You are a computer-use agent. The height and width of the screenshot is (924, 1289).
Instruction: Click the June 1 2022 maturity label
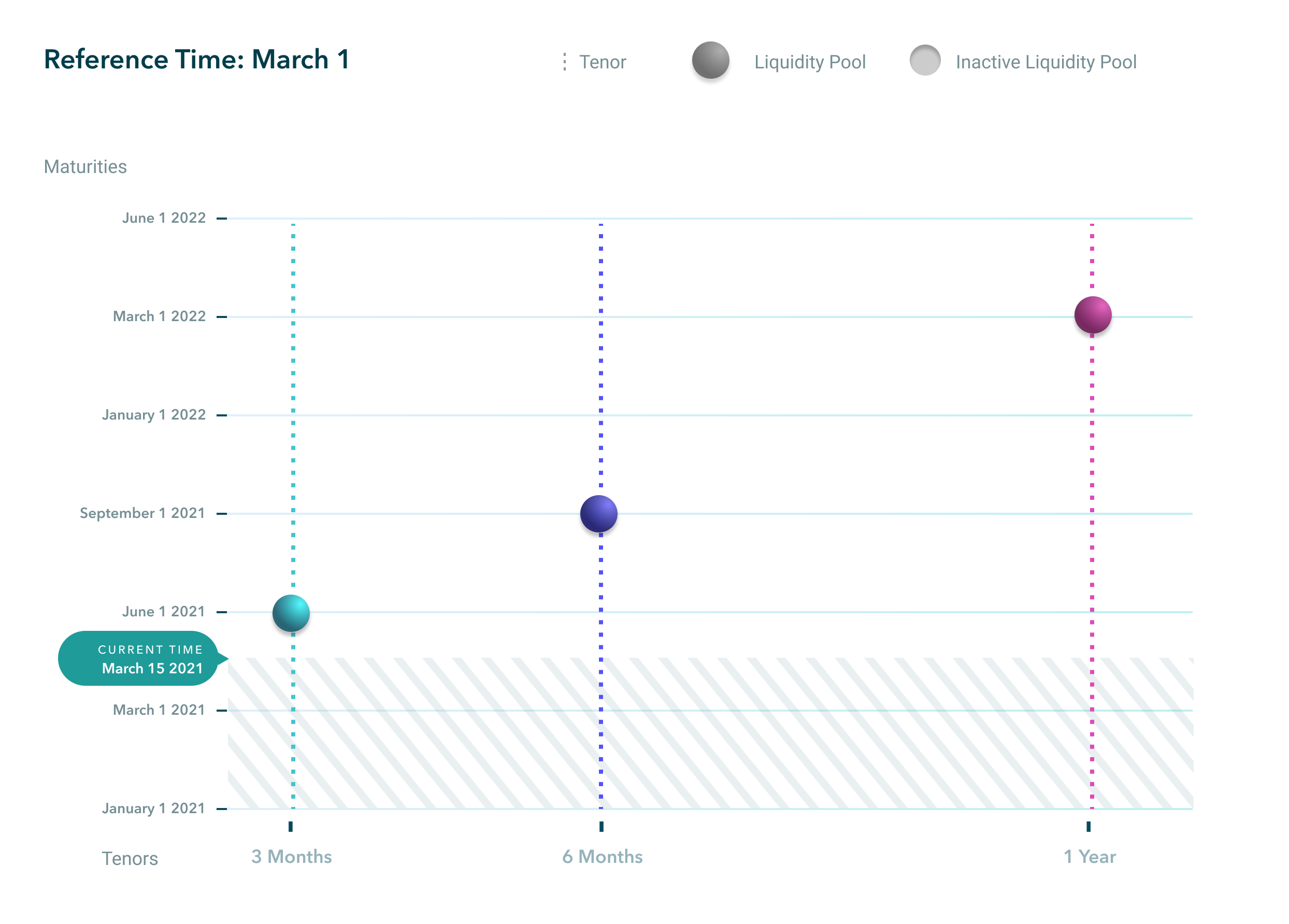(164, 218)
